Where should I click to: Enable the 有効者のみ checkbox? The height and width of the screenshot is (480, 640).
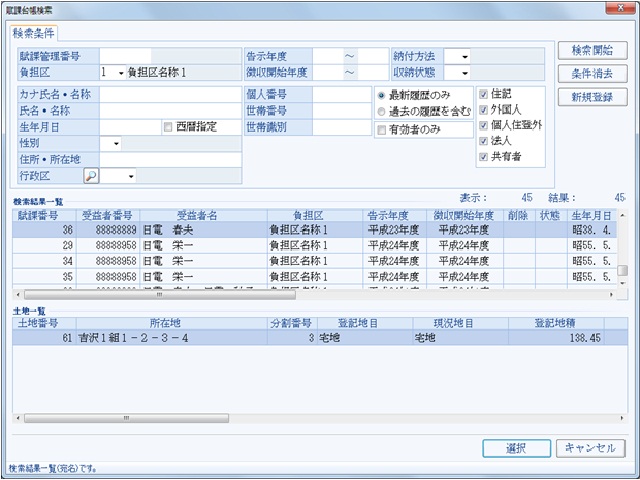[x=381, y=129]
